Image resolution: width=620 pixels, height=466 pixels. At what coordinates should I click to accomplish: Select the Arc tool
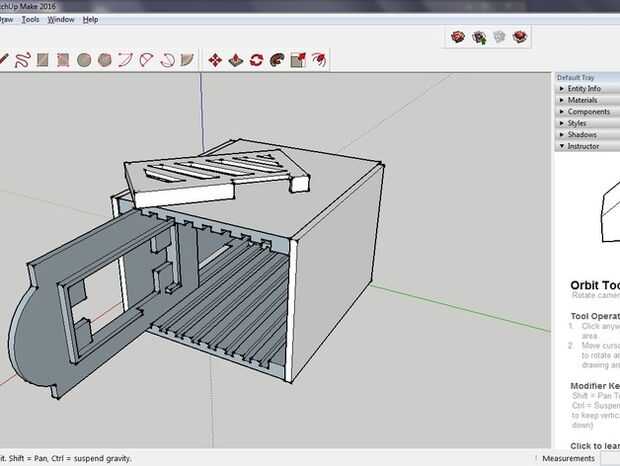tap(125, 60)
